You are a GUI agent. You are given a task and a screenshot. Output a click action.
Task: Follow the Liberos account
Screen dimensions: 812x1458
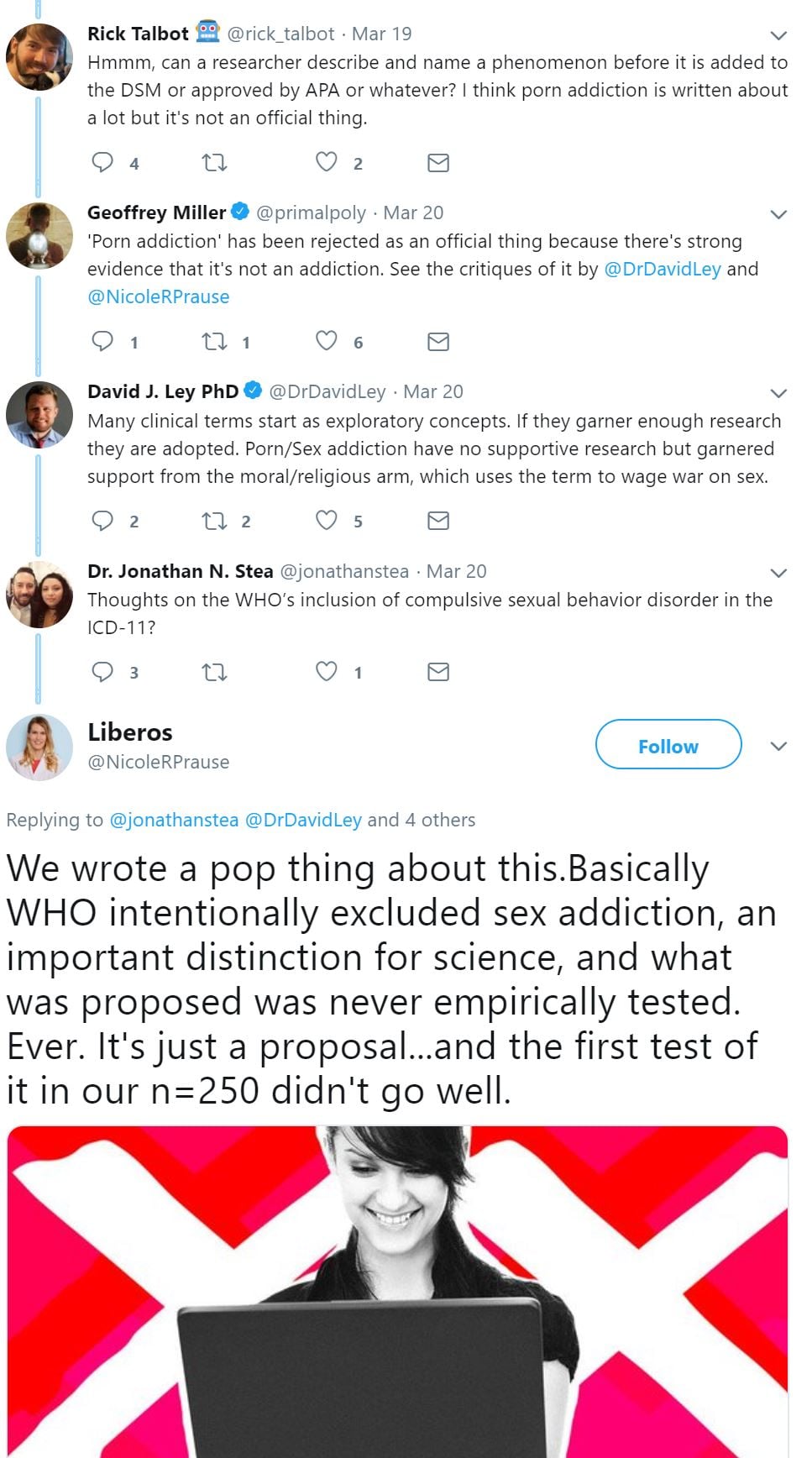tap(668, 745)
